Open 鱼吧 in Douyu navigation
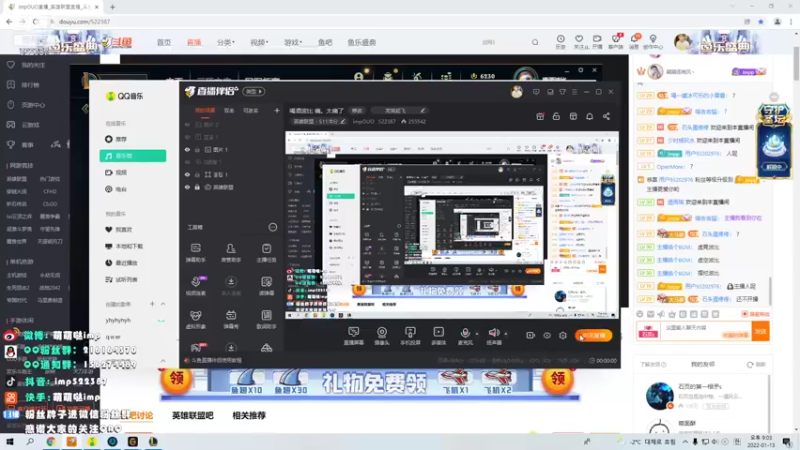This screenshot has height=450, width=800. click(325, 42)
